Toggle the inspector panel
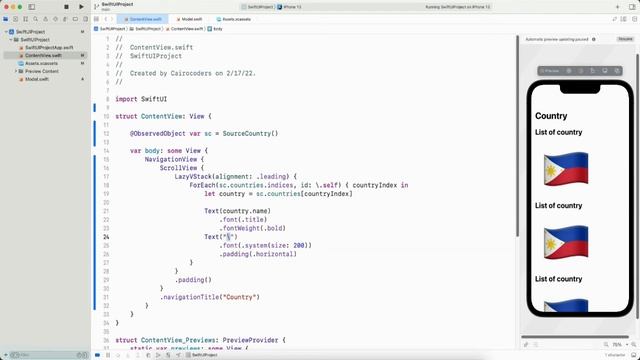Viewport: 640px width, 360px height. click(632, 7)
